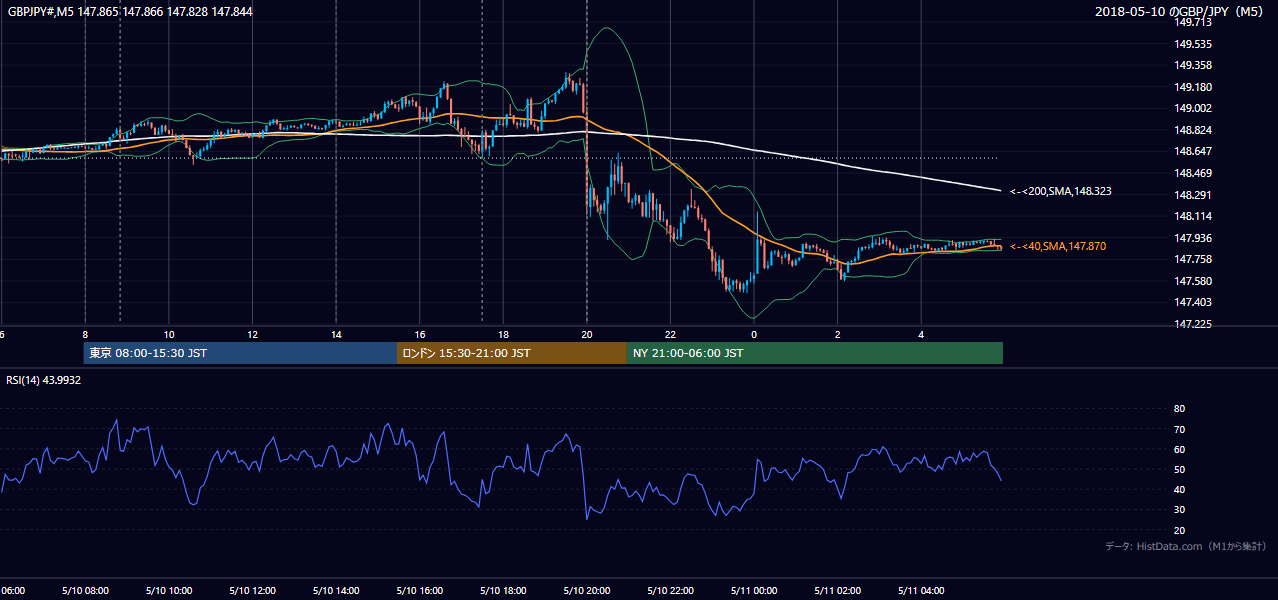Click the RSI(14) 43.9932 indicator label

click(44, 380)
